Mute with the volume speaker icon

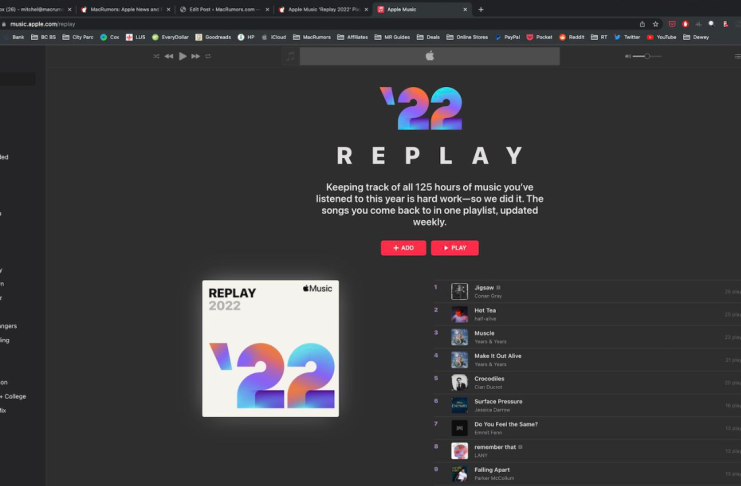point(628,56)
